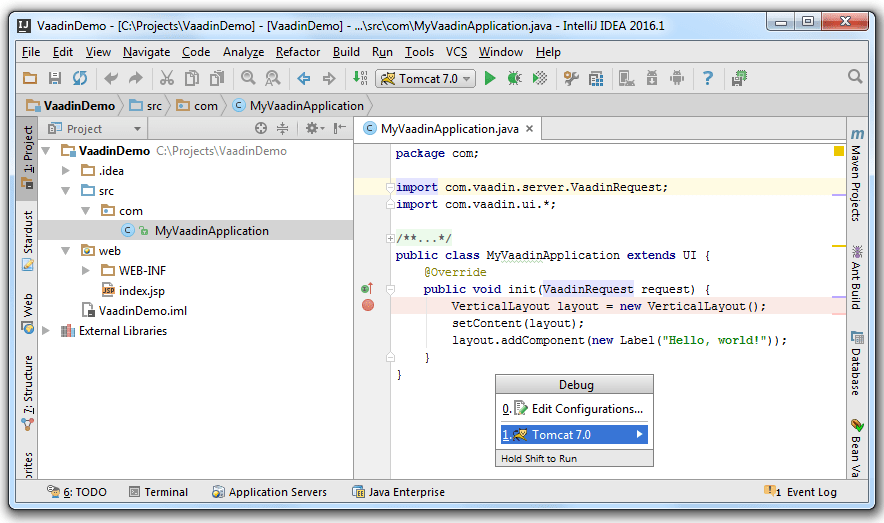Toggle the breakpoint on the VerticalLayout line
Screen dimensions: 884x523
click(367, 306)
